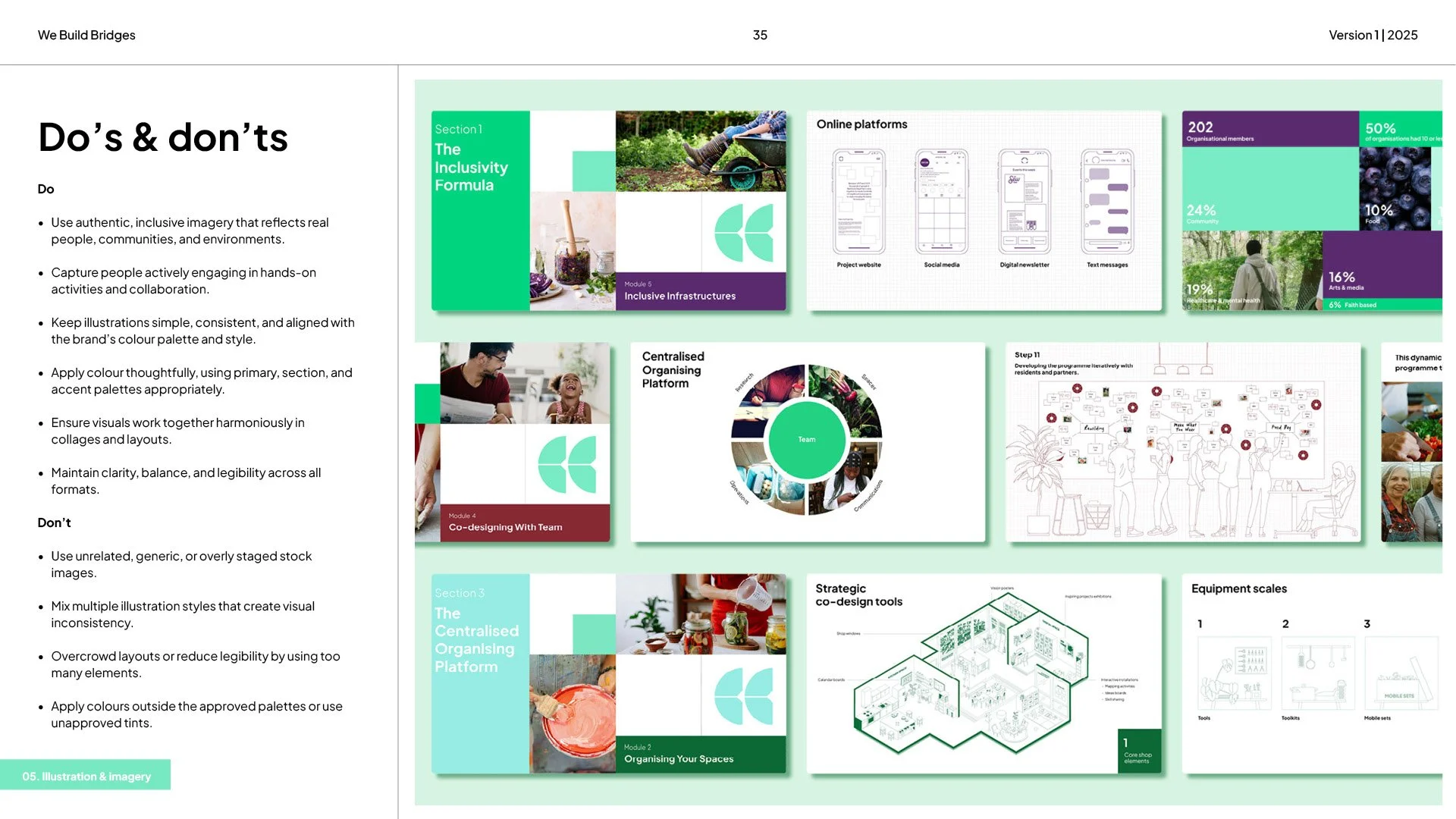This screenshot has height=819, width=1456.
Task: Click the Project website phone wireframe icon
Action: coord(858,202)
